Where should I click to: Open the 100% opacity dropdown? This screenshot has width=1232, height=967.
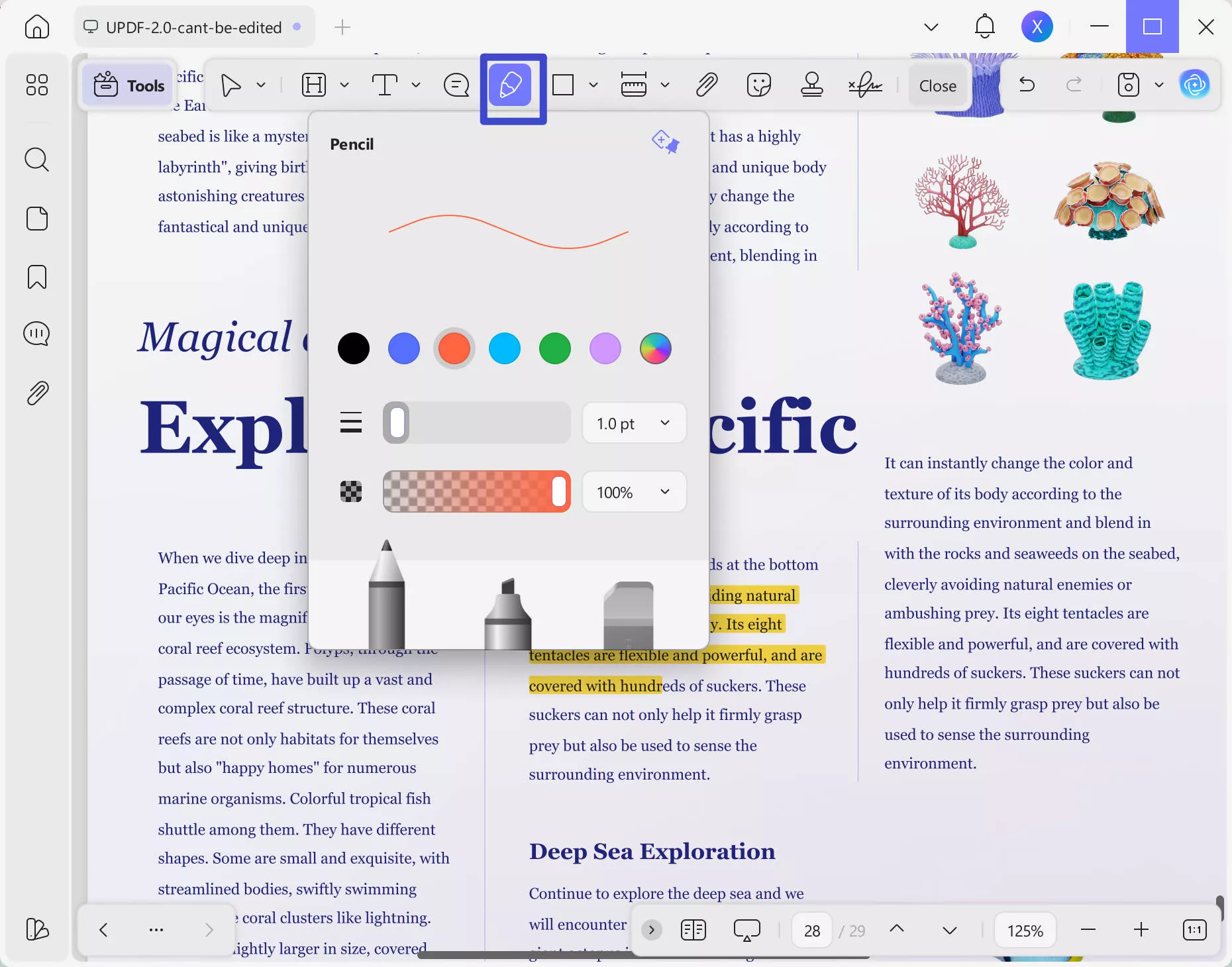pyautogui.click(x=634, y=492)
